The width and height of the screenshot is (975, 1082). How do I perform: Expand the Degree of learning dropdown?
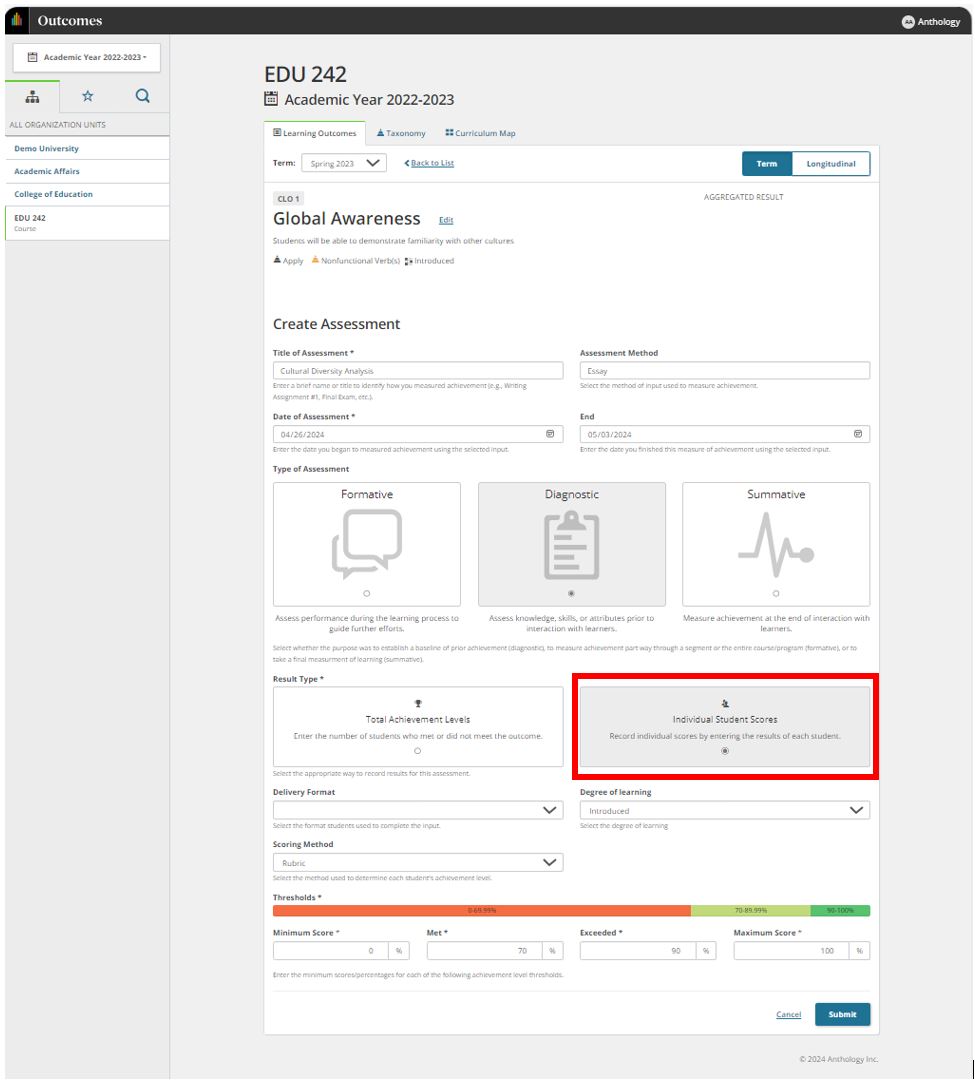coord(725,810)
